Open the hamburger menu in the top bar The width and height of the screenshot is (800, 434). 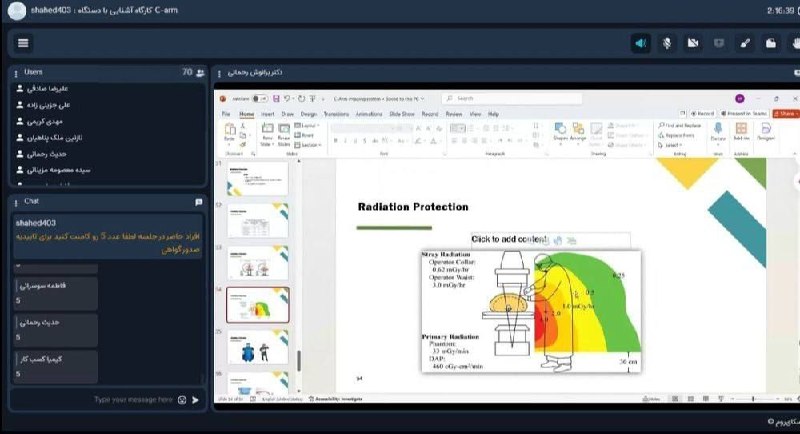24,43
